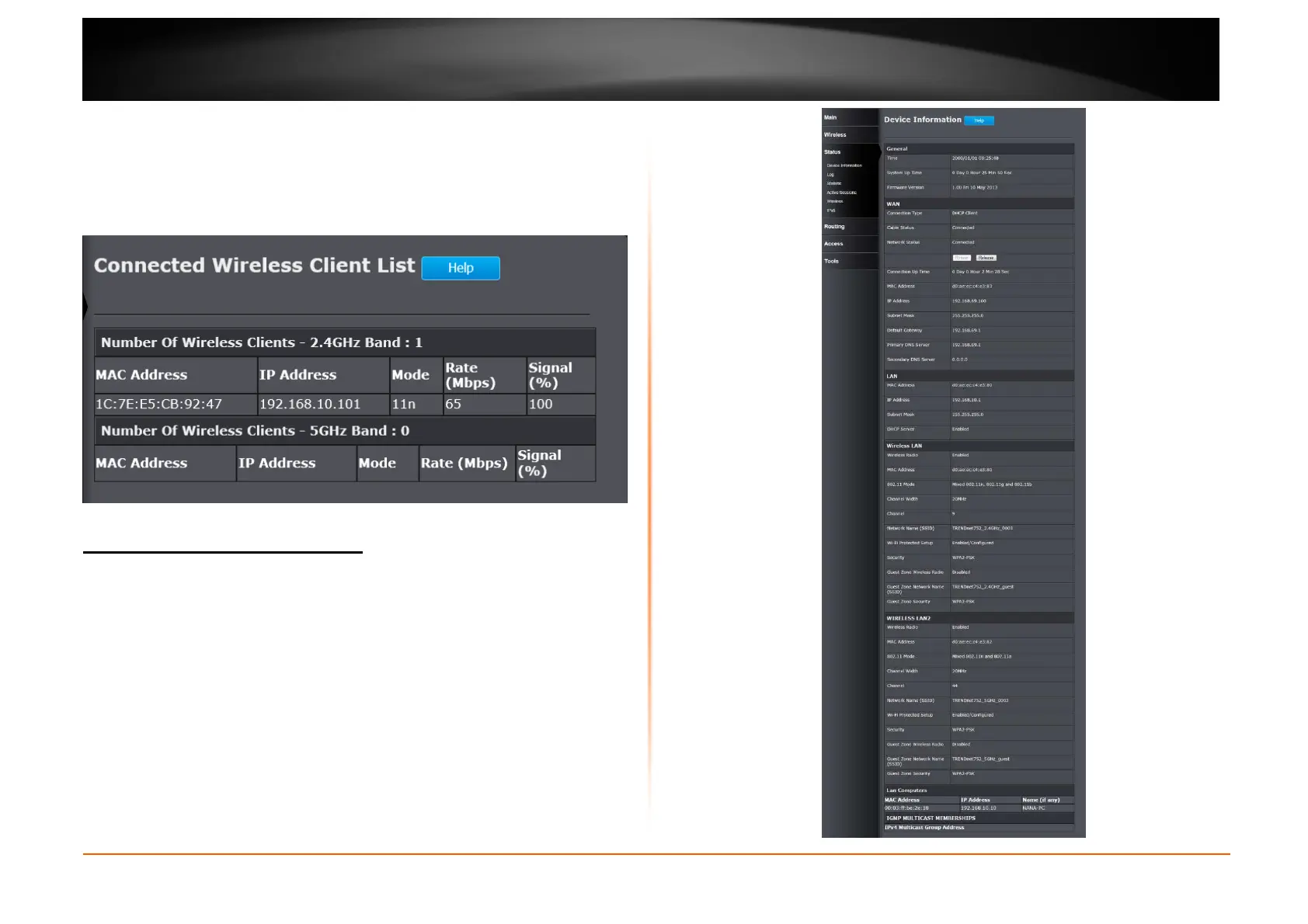Click WAN MAC address d0:ae:ec:c4:e3:83
Viewport: 1308px width, 924px height.
pos(972,287)
